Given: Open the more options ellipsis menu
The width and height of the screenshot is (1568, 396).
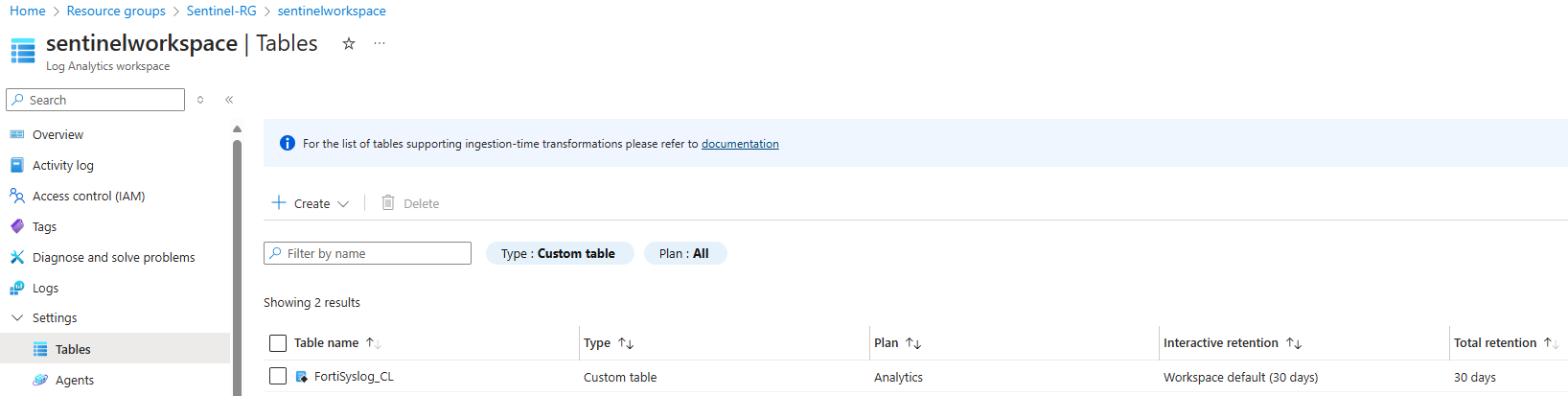Looking at the screenshot, I should (x=380, y=43).
